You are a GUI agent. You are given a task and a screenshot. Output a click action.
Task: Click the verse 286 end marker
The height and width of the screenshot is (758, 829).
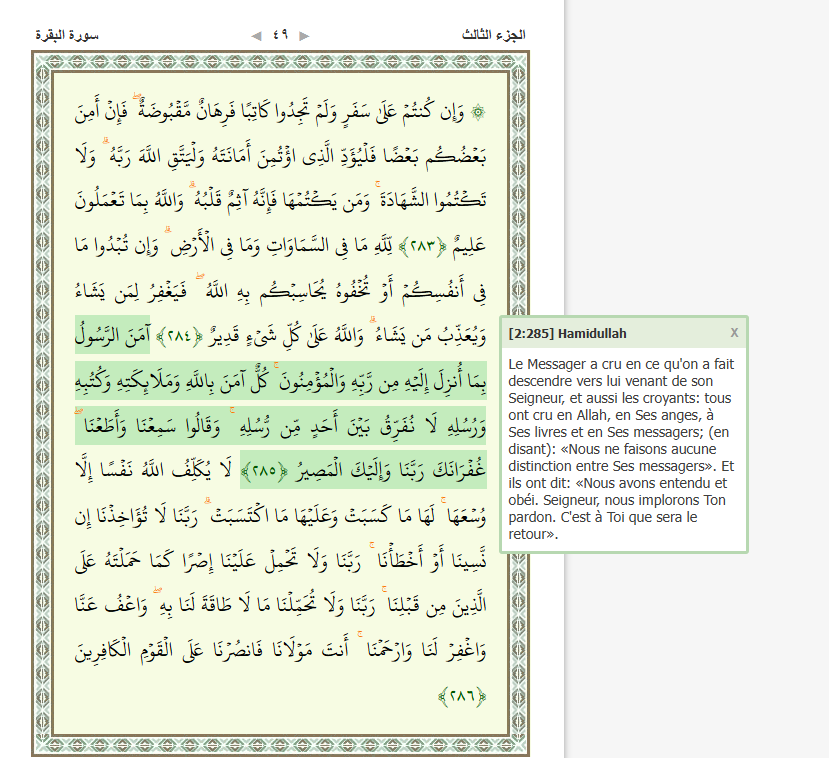462,696
